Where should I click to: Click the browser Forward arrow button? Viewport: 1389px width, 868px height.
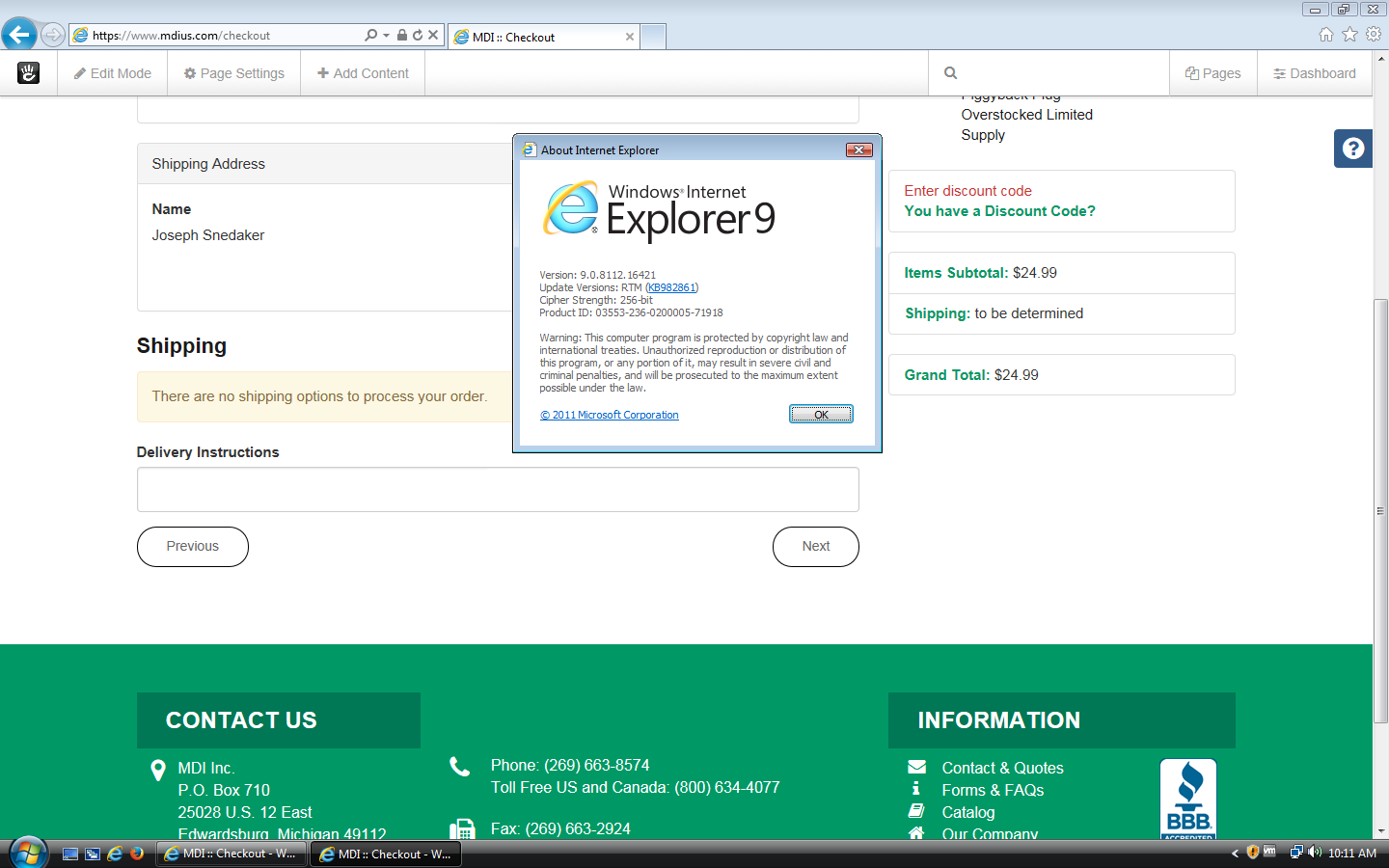53,36
